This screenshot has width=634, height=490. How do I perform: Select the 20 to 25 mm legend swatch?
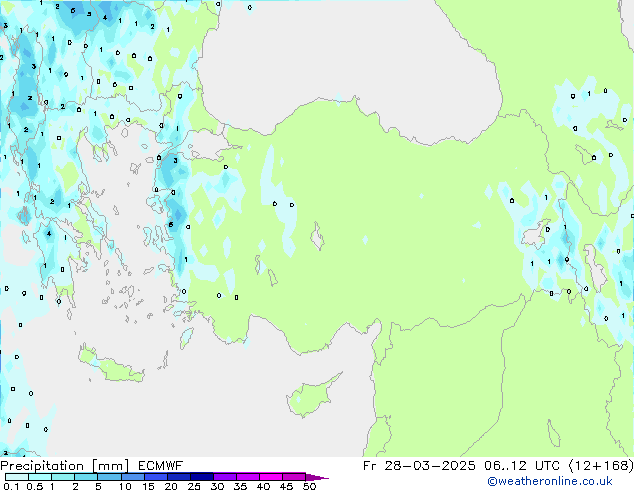179,477
